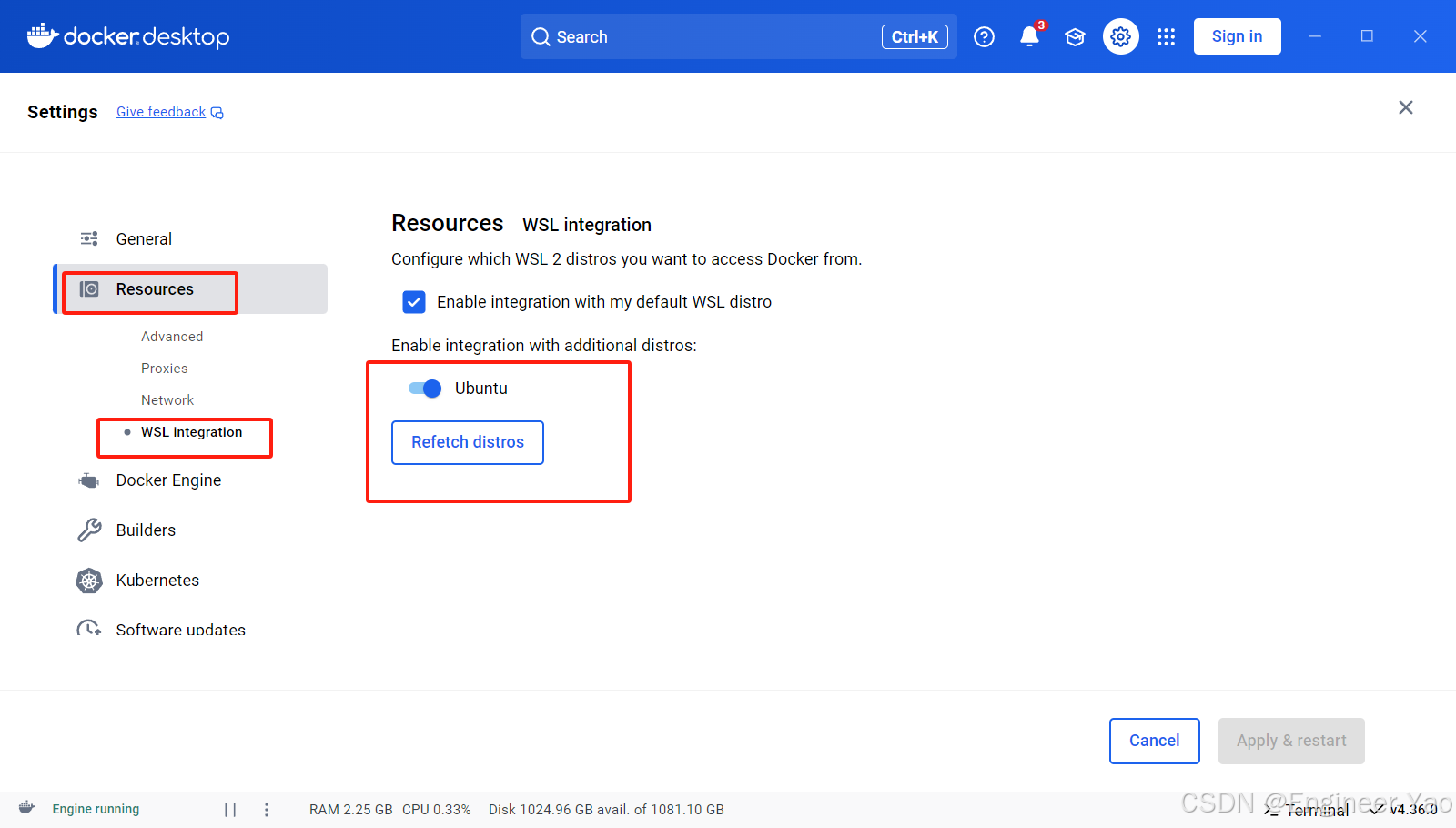The width and height of the screenshot is (1456, 828).
Task: Click the Ctrl+K shortcut badge
Action: (x=915, y=36)
